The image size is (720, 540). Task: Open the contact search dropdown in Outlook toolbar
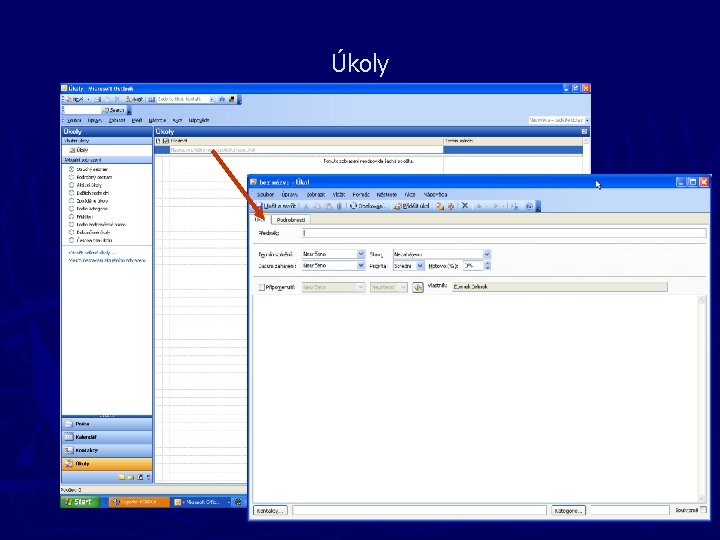pyautogui.click(x=211, y=99)
